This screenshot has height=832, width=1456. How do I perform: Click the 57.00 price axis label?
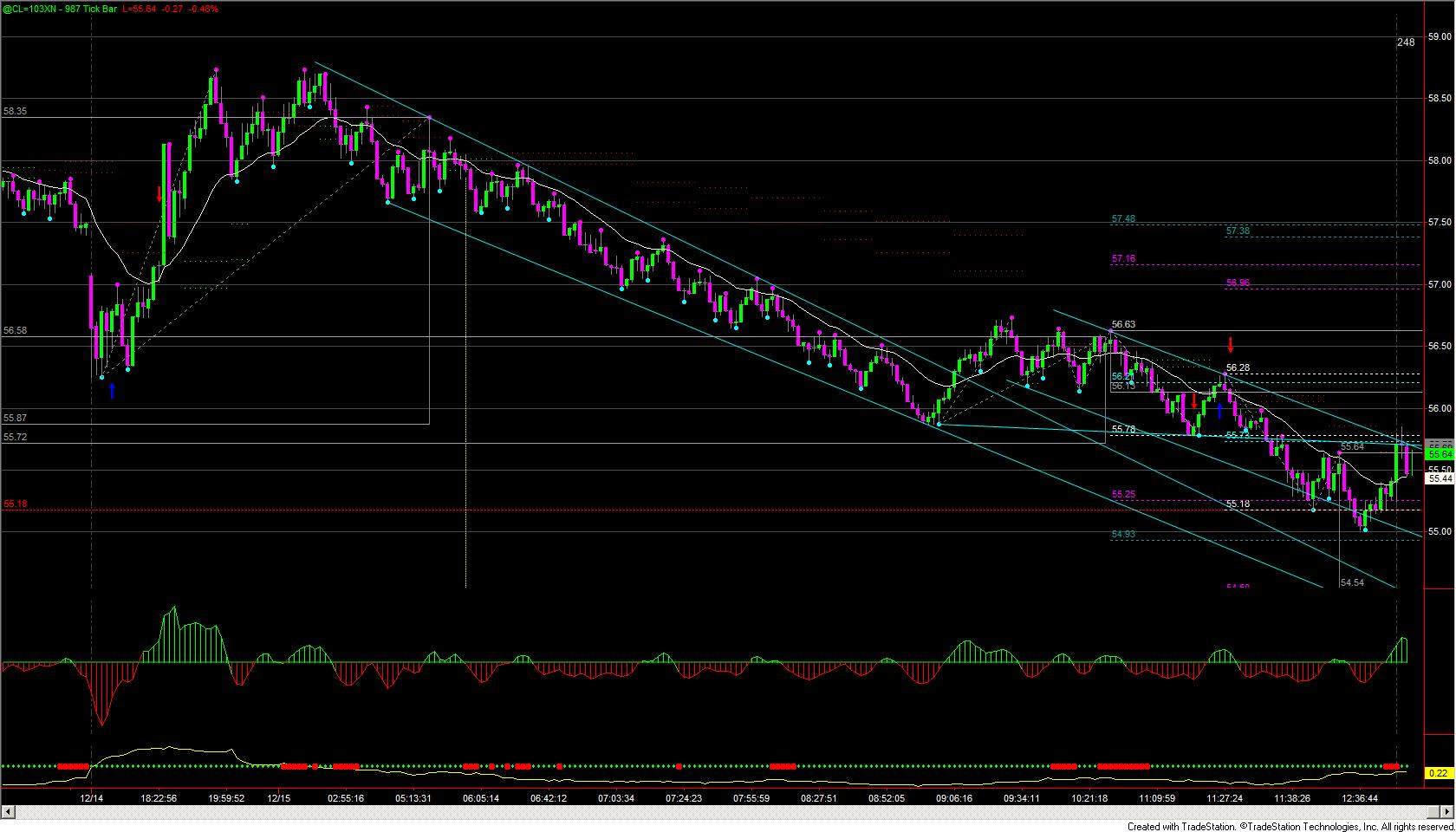[x=1440, y=284]
